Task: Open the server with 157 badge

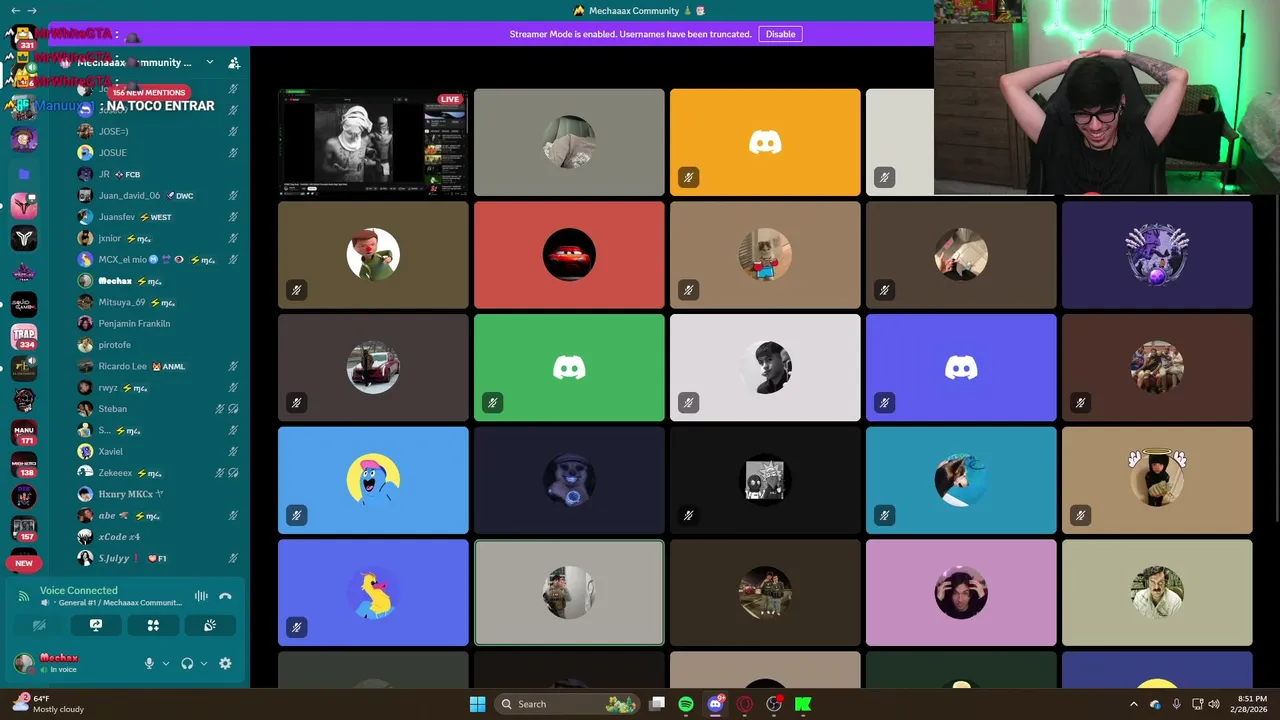Action: click(x=24, y=529)
